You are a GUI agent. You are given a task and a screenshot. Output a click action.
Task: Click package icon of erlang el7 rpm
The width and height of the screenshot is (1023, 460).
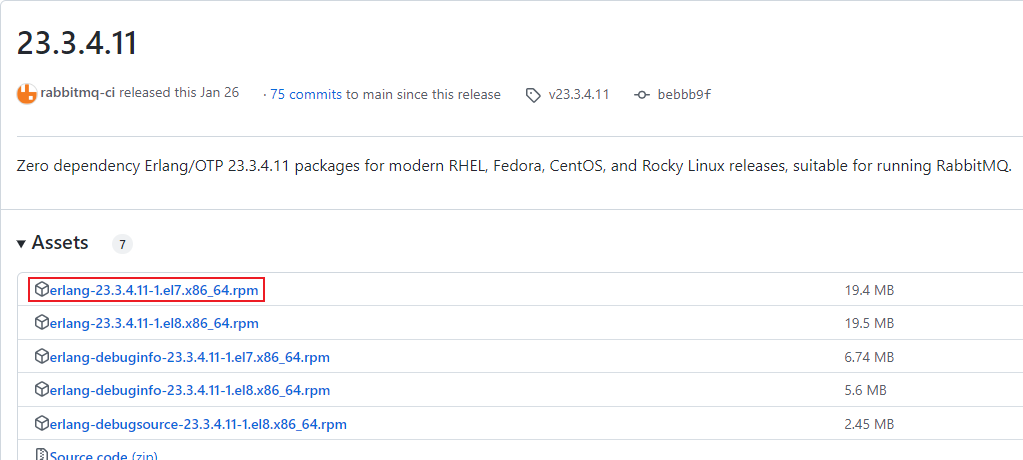coord(41,289)
